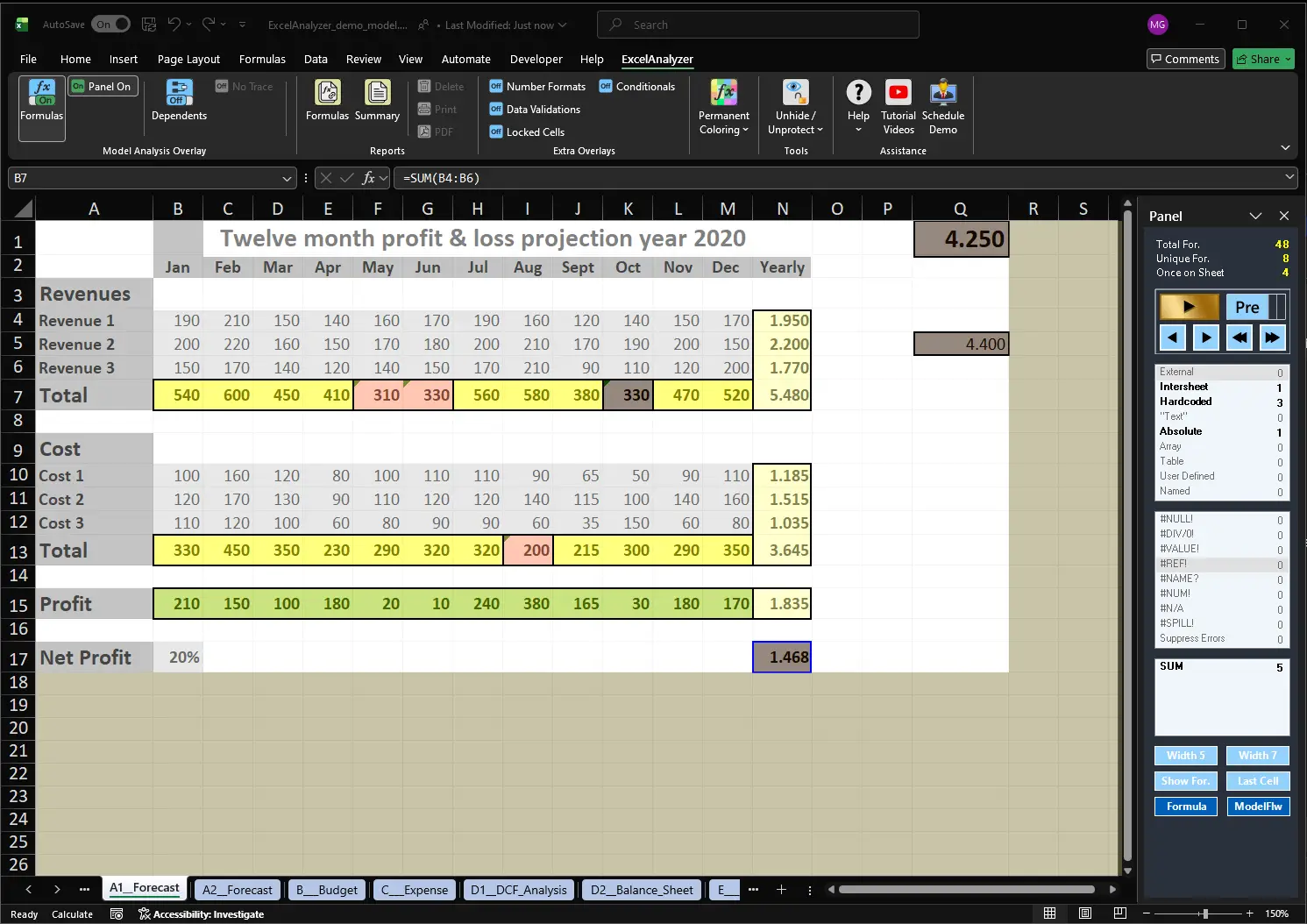Click the Comments button
1307x924 pixels.
click(1185, 59)
